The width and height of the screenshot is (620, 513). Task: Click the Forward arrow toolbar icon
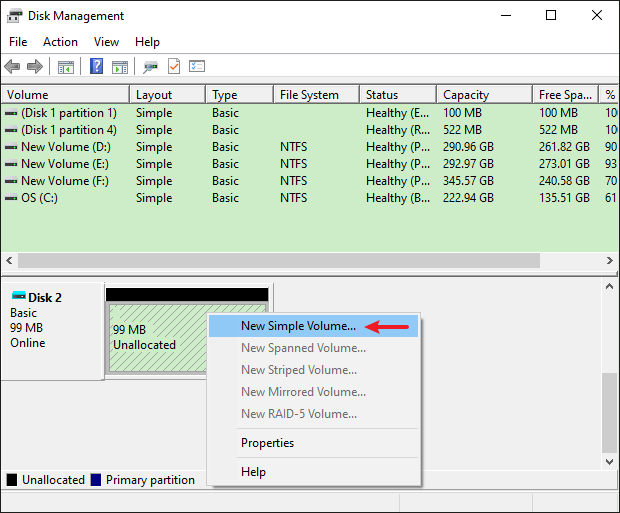35,66
